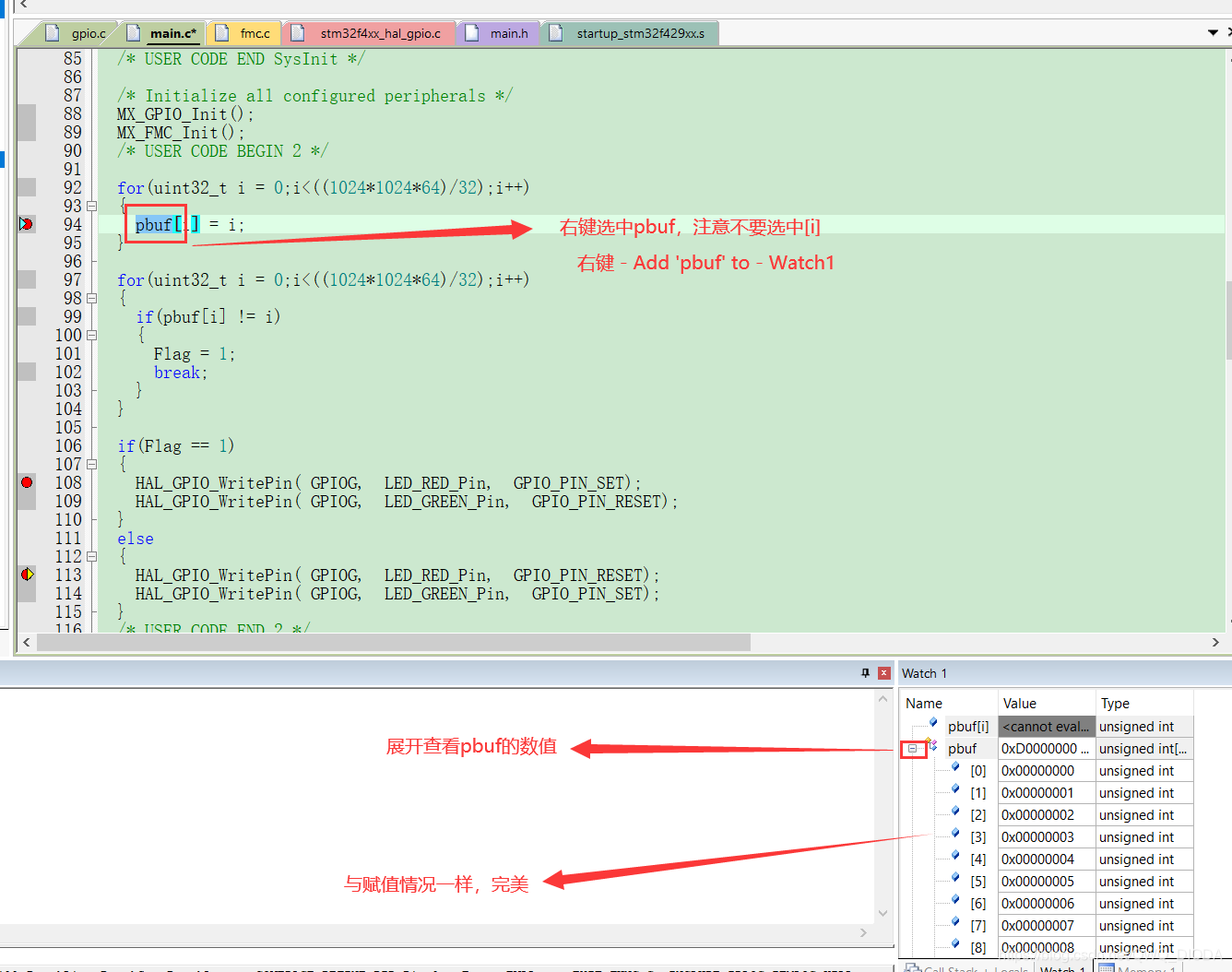
Task: Toggle the breakpoint on line 94
Action: coord(27,224)
